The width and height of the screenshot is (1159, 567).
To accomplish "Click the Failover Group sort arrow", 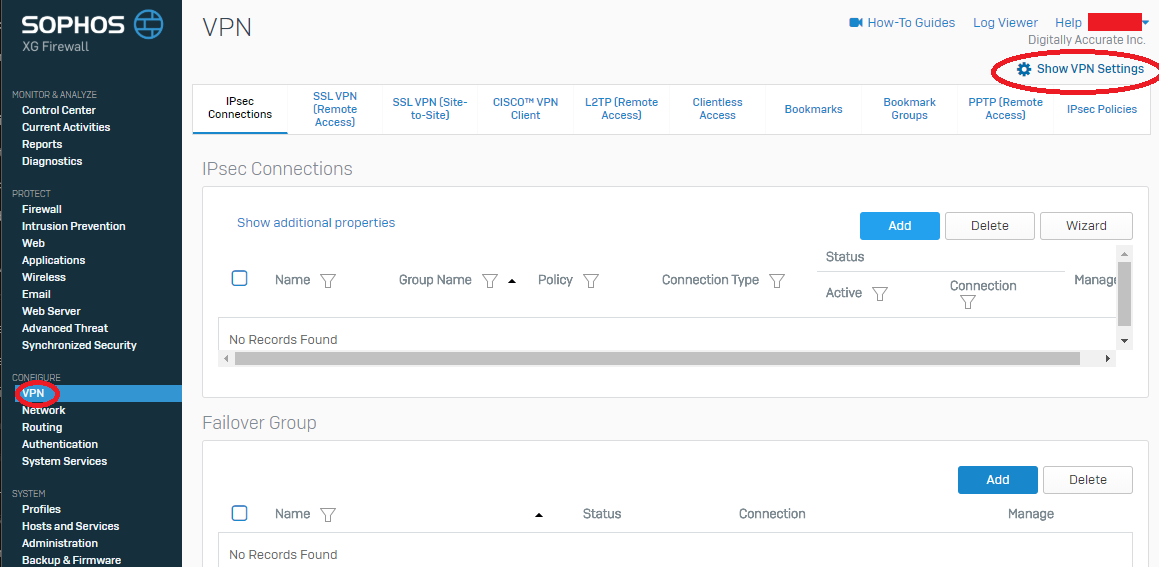I will pyautogui.click(x=539, y=515).
